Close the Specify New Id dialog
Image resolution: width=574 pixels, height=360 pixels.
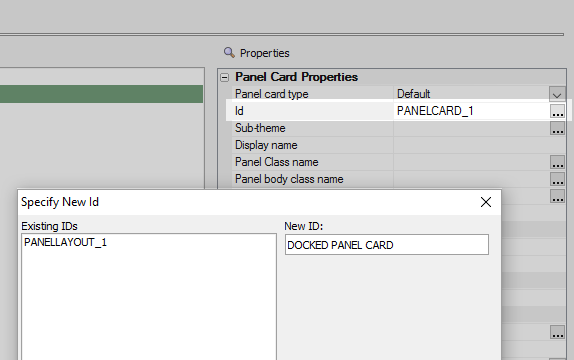486,202
